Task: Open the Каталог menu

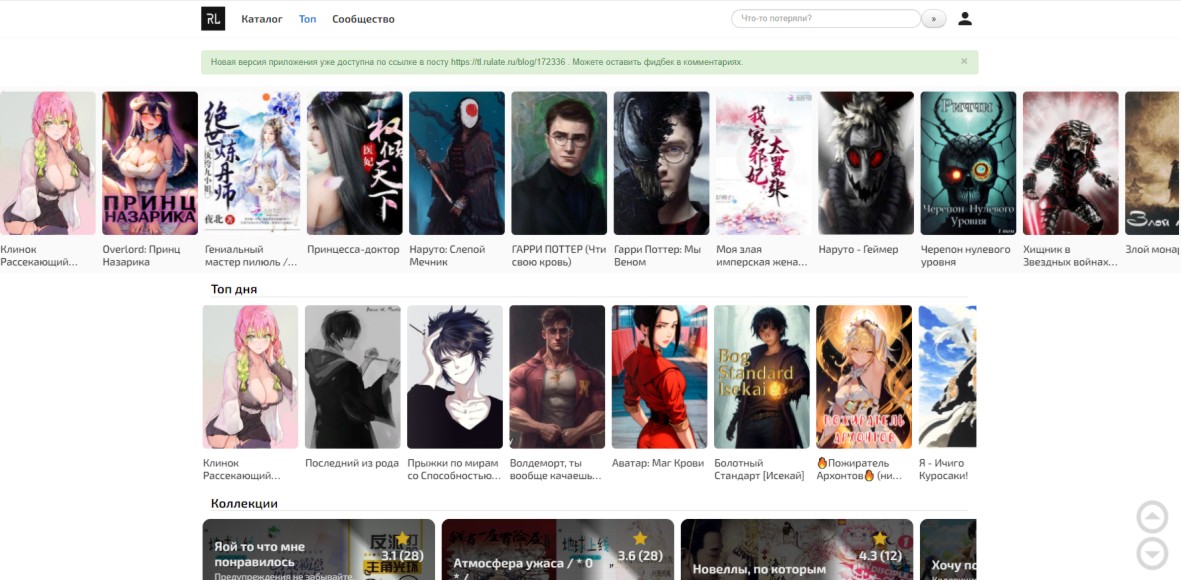Action: [262, 19]
